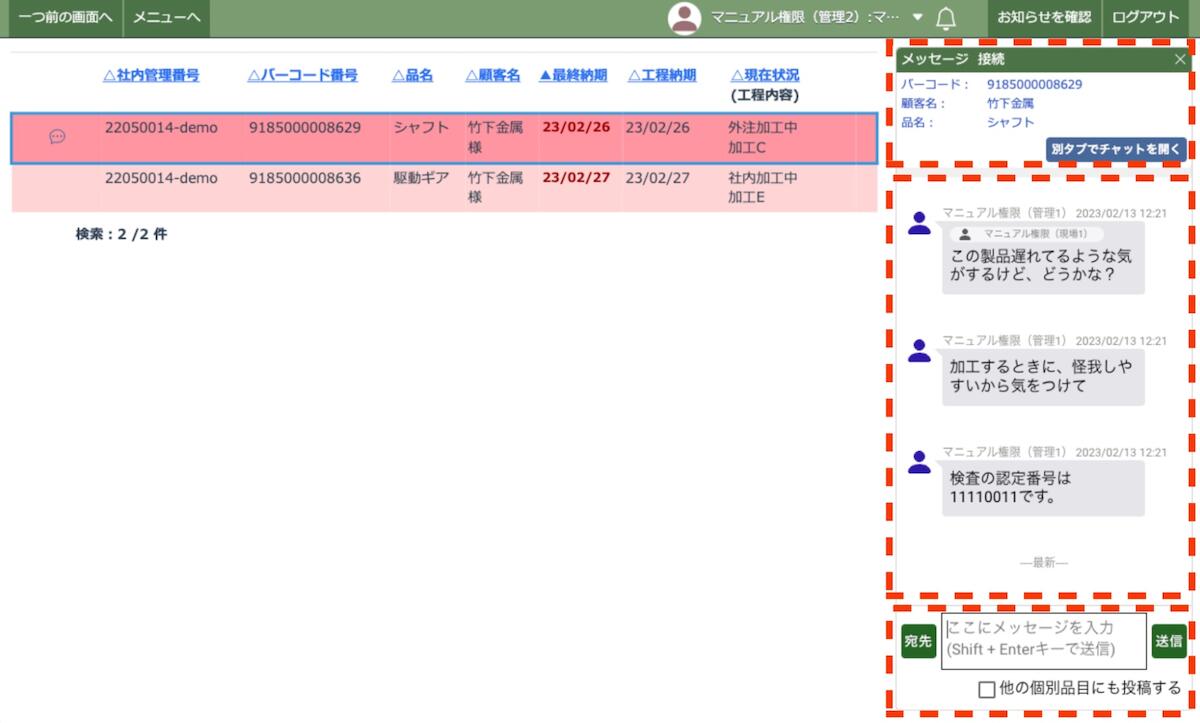Click the chat bubble icon in first row
This screenshot has height=723, width=1200.
pos(57,137)
